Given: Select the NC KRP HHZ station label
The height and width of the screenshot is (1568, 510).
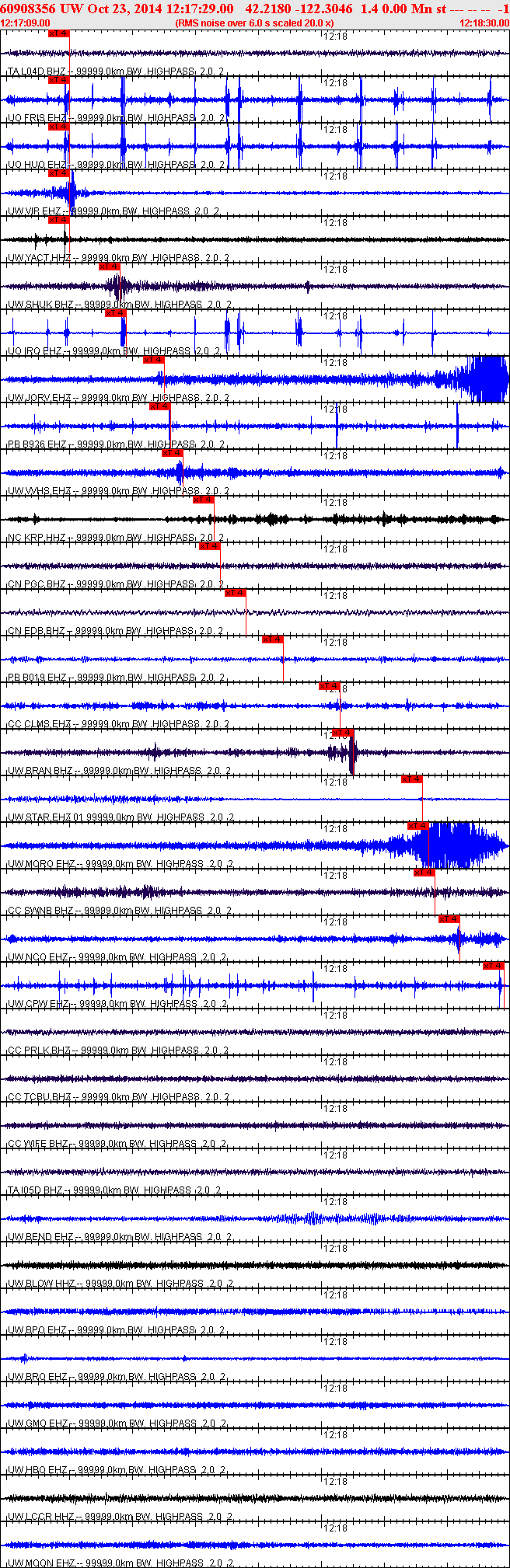Looking at the screenshot, I should (37, 538).
